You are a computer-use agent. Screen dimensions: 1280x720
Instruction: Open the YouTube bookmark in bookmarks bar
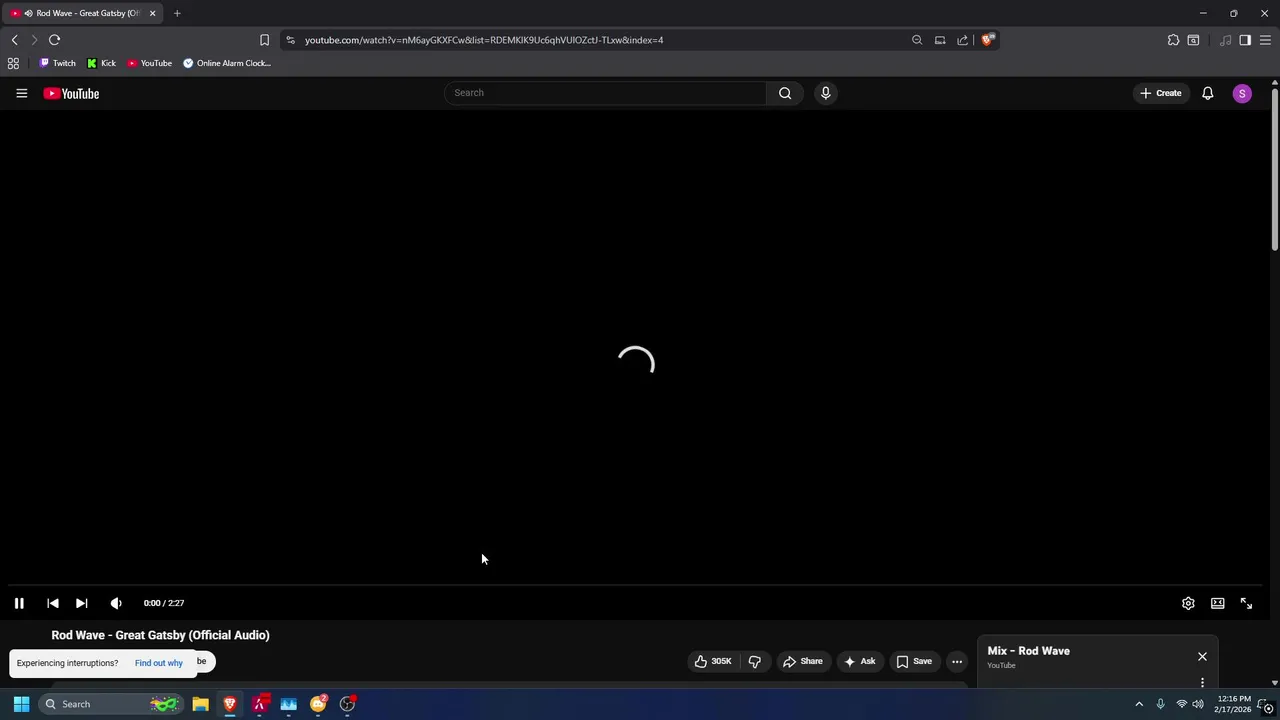149,63
